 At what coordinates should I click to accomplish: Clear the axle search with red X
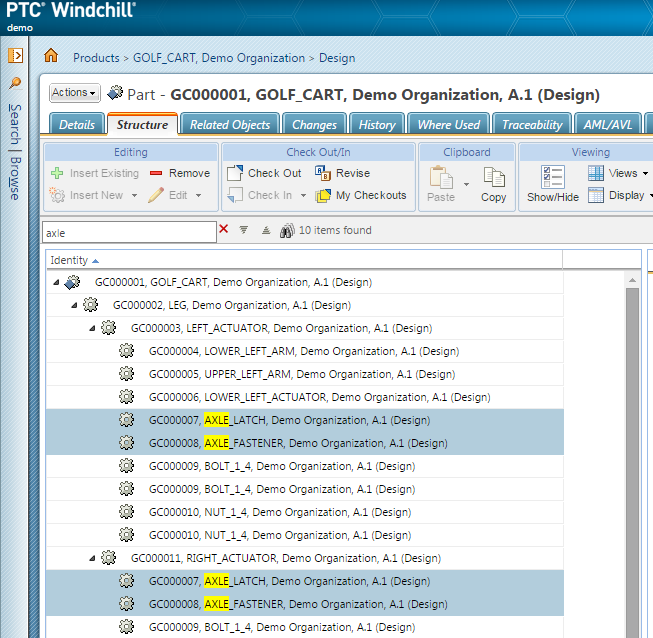coord(224,229)
